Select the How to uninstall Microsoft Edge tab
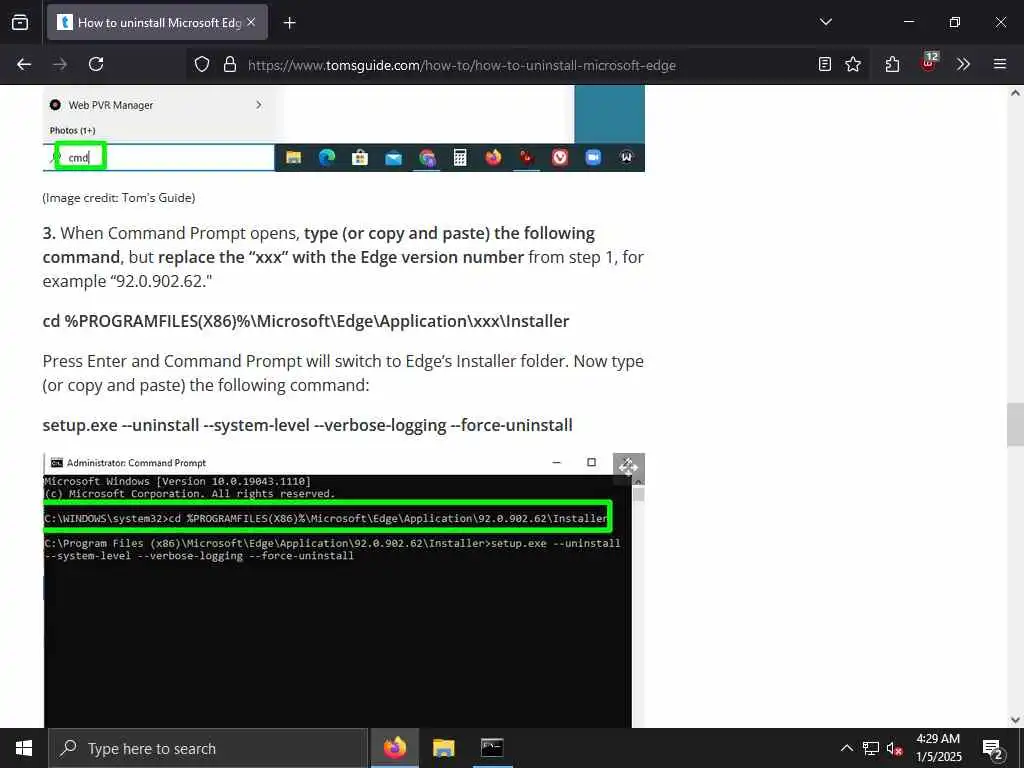The width and height of the screenshot is (1024, 768). (157, 22)
